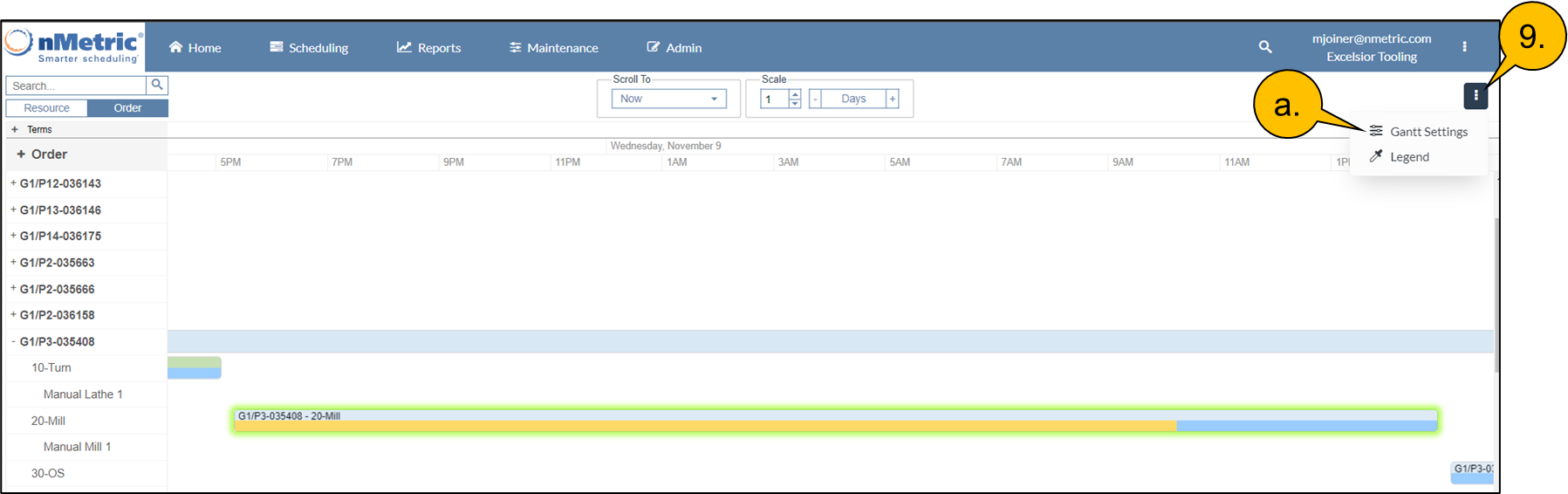Screen dimensions: 1568x494
Task: Choose Gantt Settings from the menu
Action: click(x=1418, y=132)
